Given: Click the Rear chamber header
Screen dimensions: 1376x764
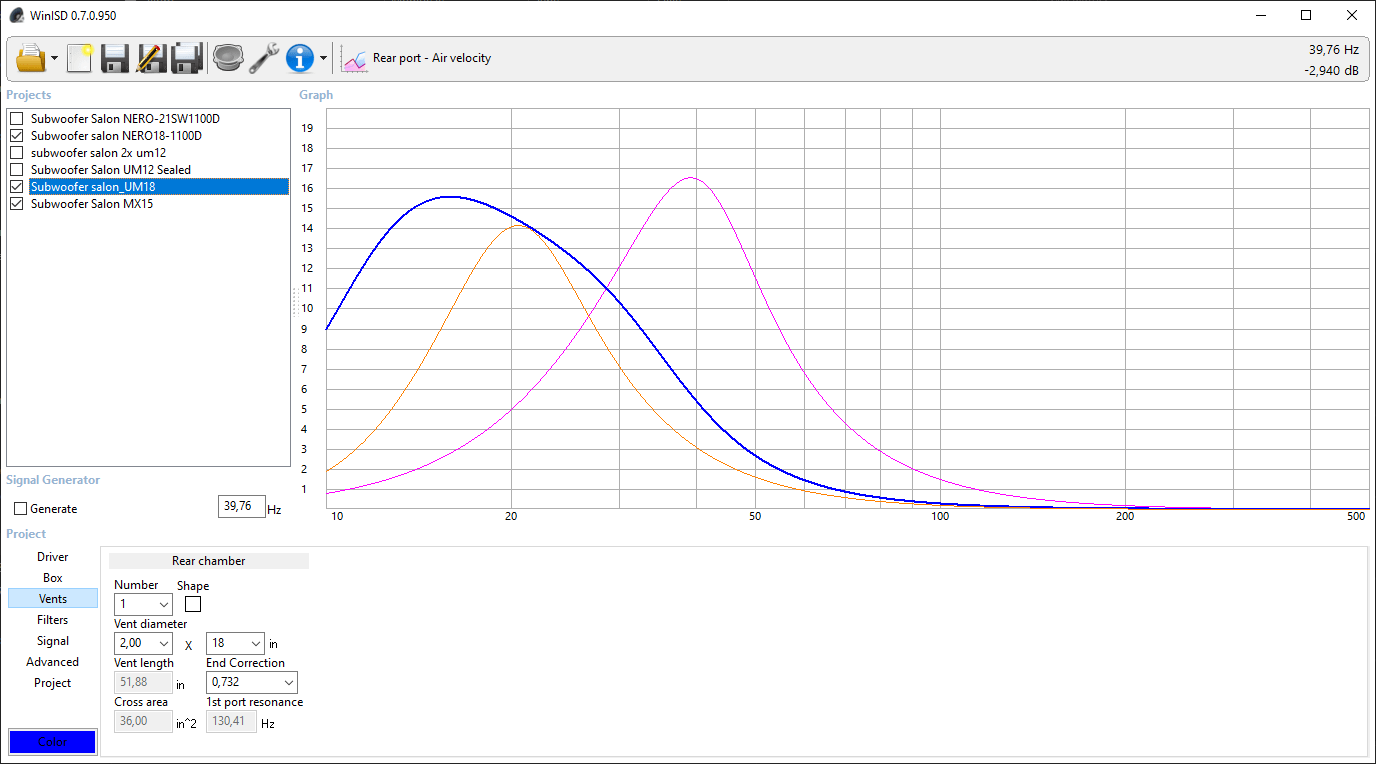Looking at the screenshot, I should 209,561.
